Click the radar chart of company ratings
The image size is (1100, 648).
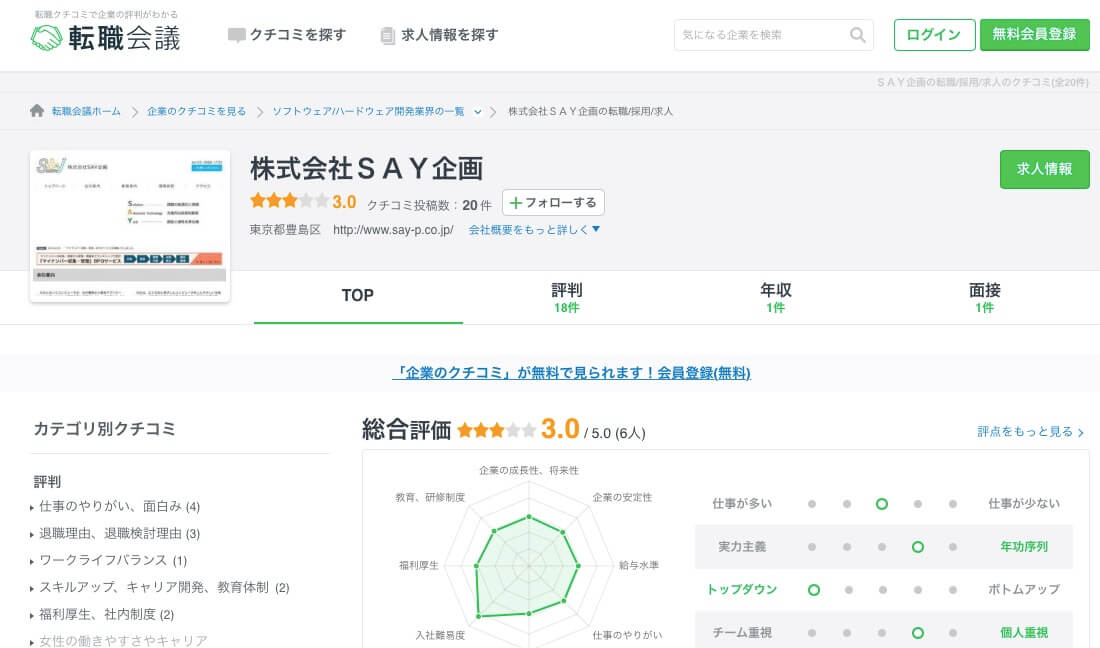pyautogui.click(x=528, y=565)
